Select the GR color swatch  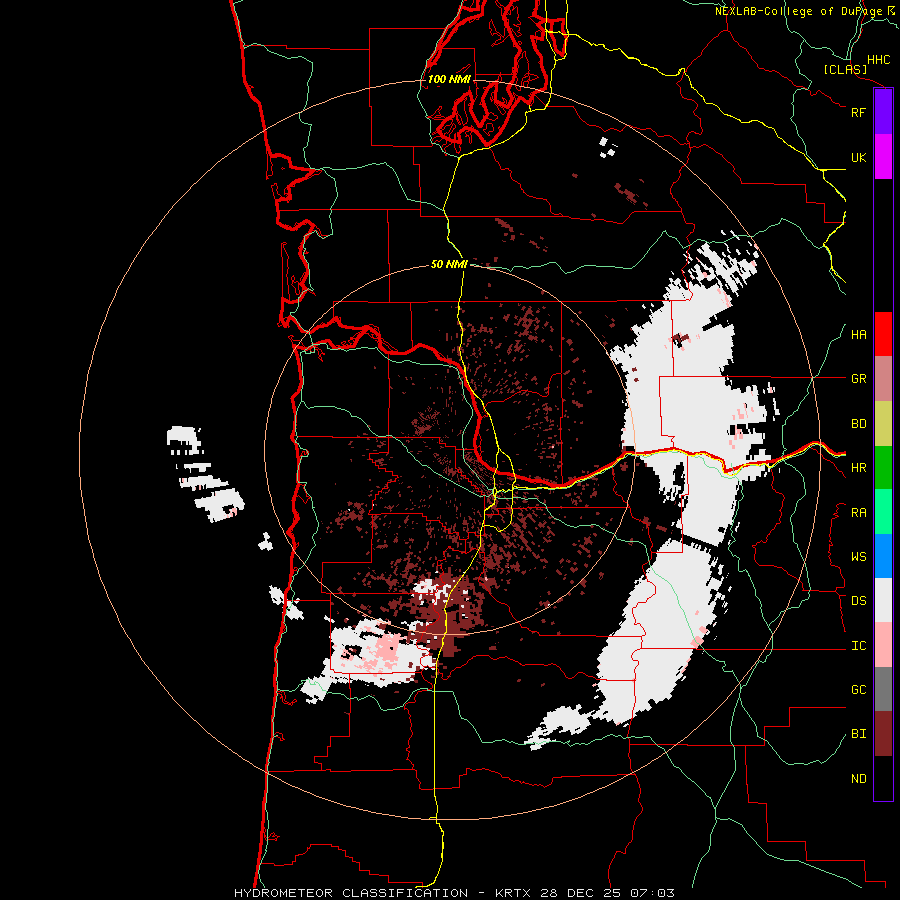point(883,379)
